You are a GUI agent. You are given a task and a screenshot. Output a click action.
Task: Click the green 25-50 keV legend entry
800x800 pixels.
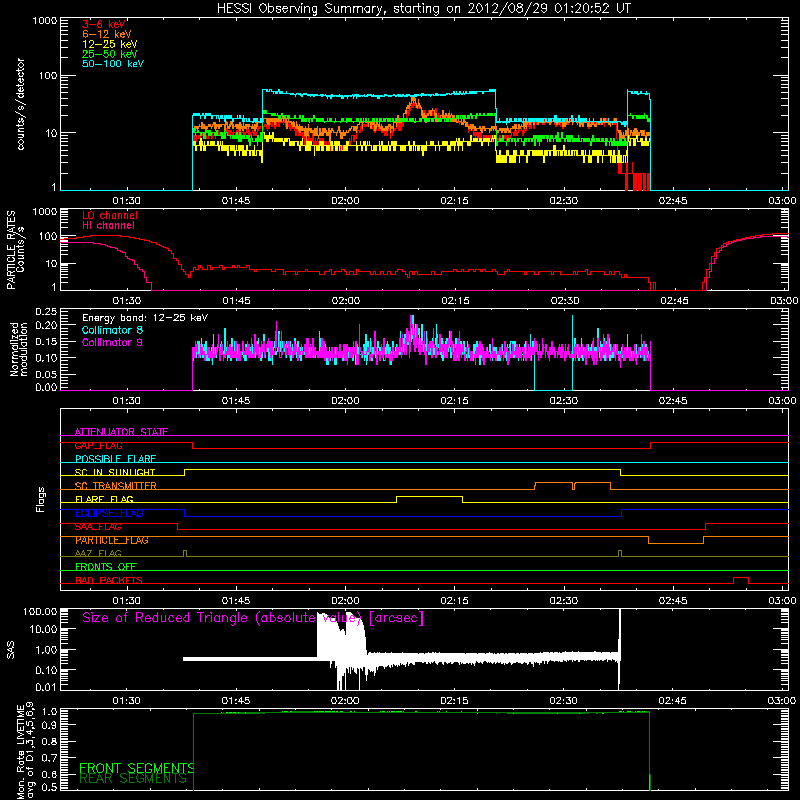[110, 54]
